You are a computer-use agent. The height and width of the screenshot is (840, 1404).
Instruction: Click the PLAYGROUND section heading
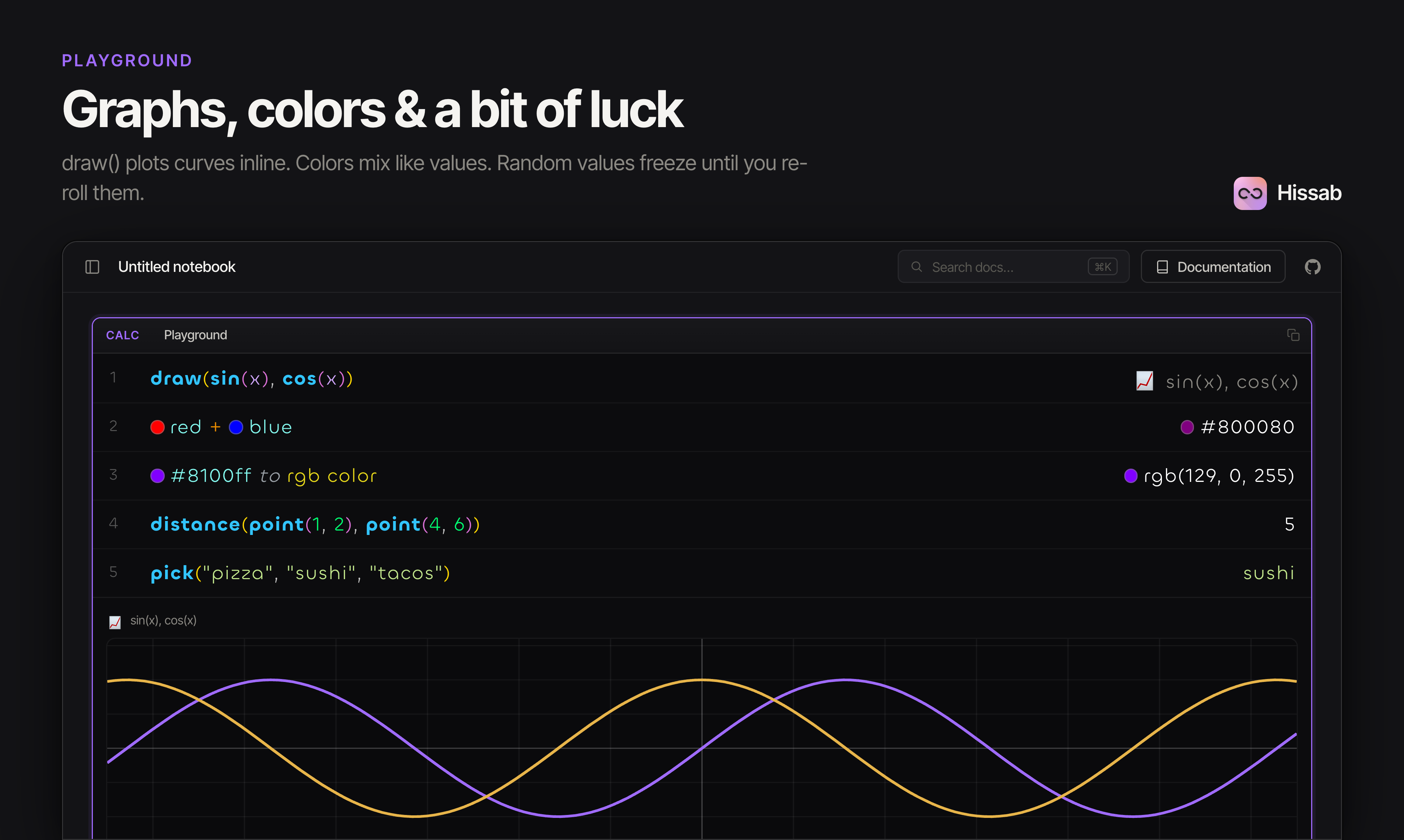(127, 60)
